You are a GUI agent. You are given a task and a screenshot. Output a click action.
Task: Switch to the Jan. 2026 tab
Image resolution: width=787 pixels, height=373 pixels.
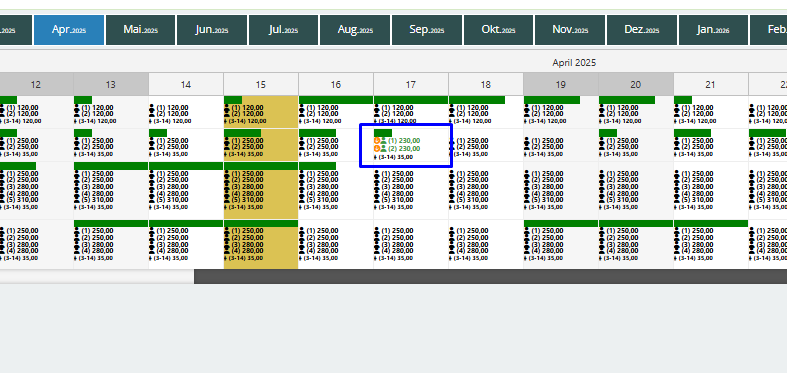tap(713, 30)
